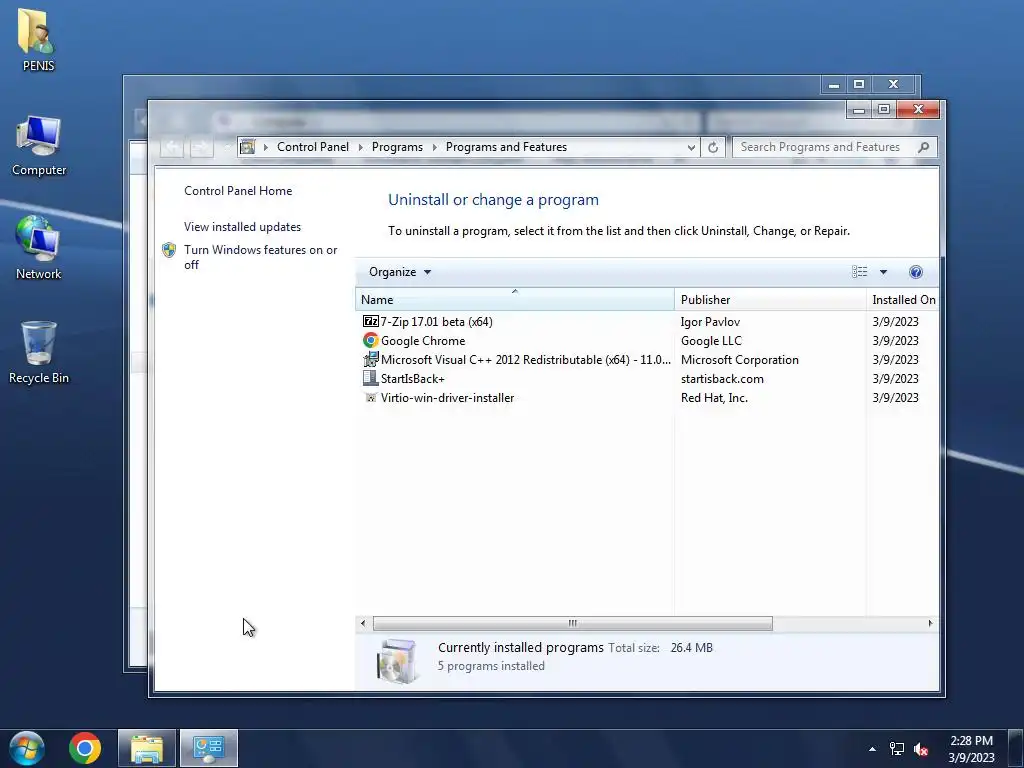Click the Control Panel breadcrumb
The height and width of the screenshot is (768, 1024).
313,147
